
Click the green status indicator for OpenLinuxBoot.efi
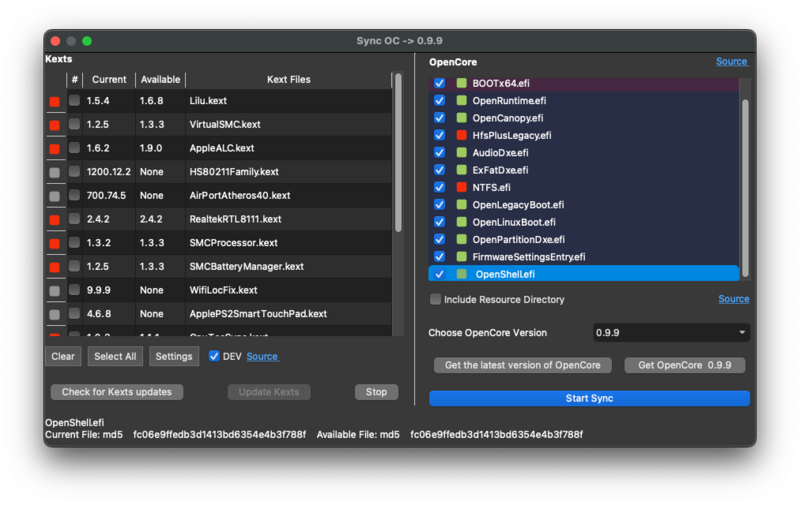[462, 222]
